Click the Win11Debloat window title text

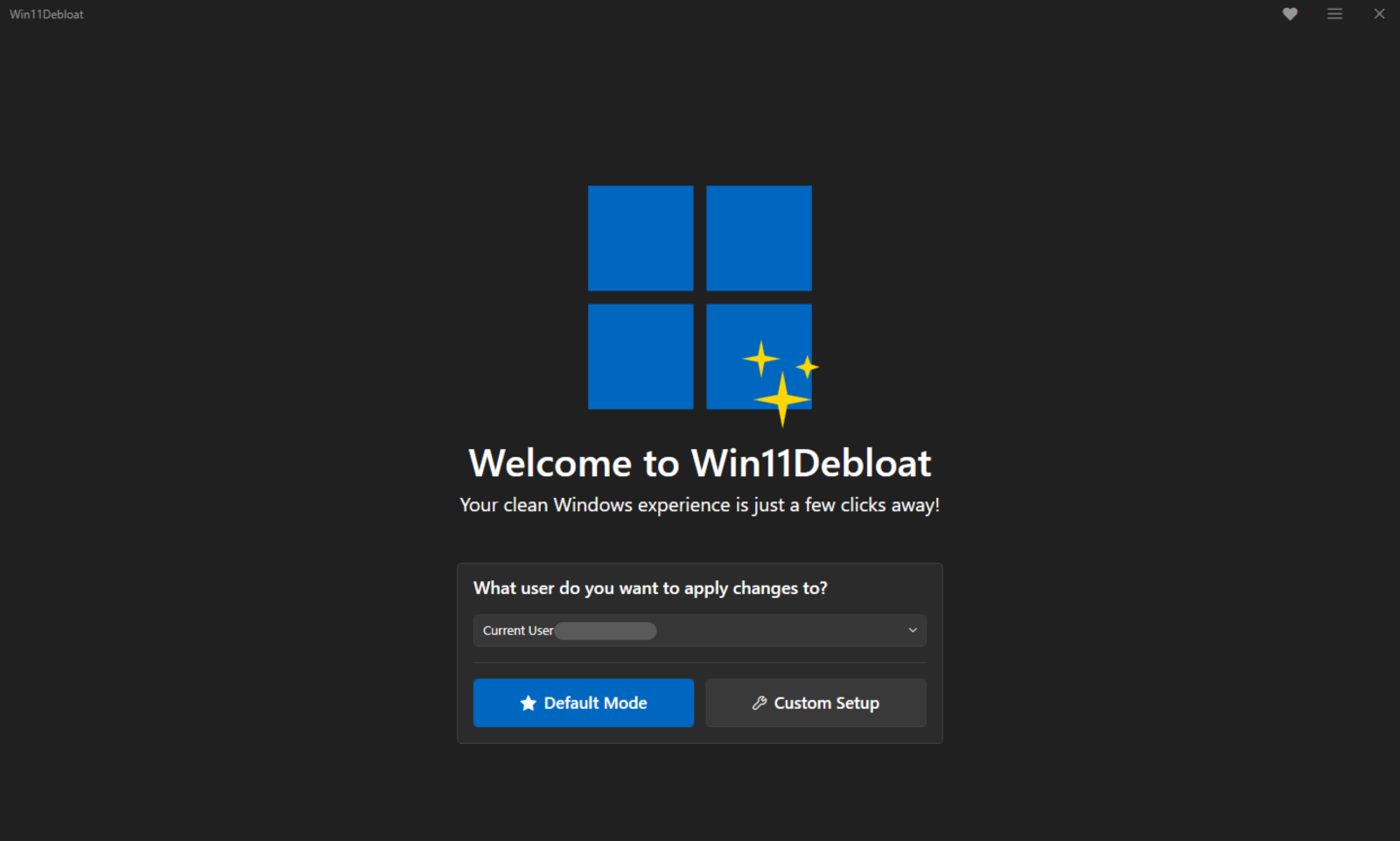coord(46,14)
